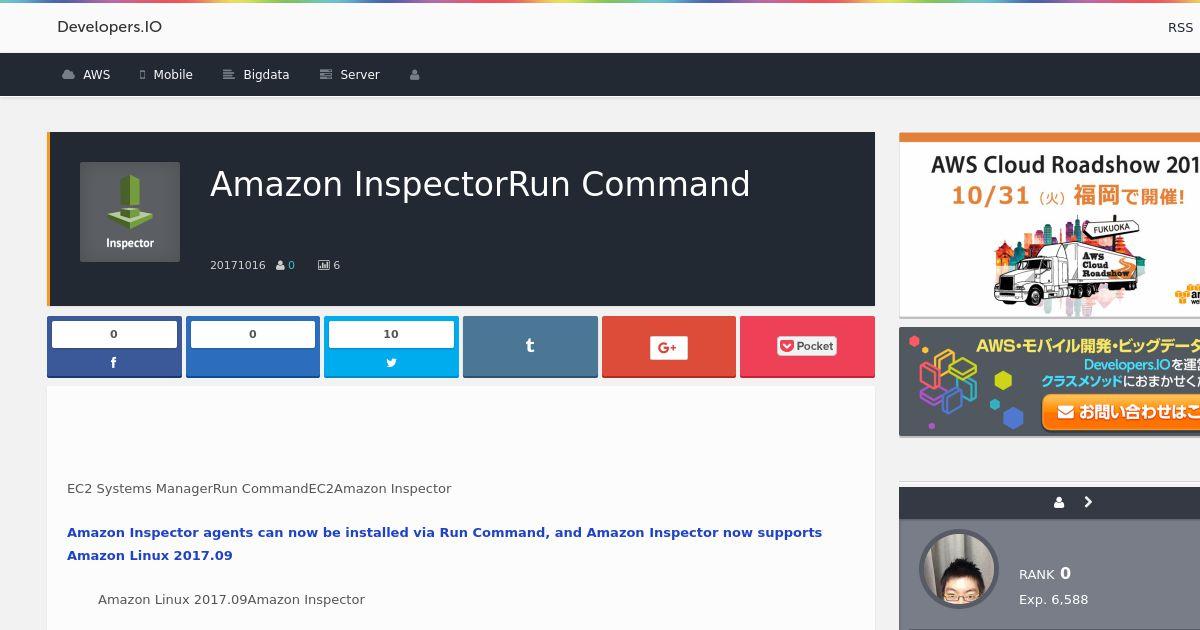
Task: Click the person icon in author panel header
Action: [x=1059, y=503]
